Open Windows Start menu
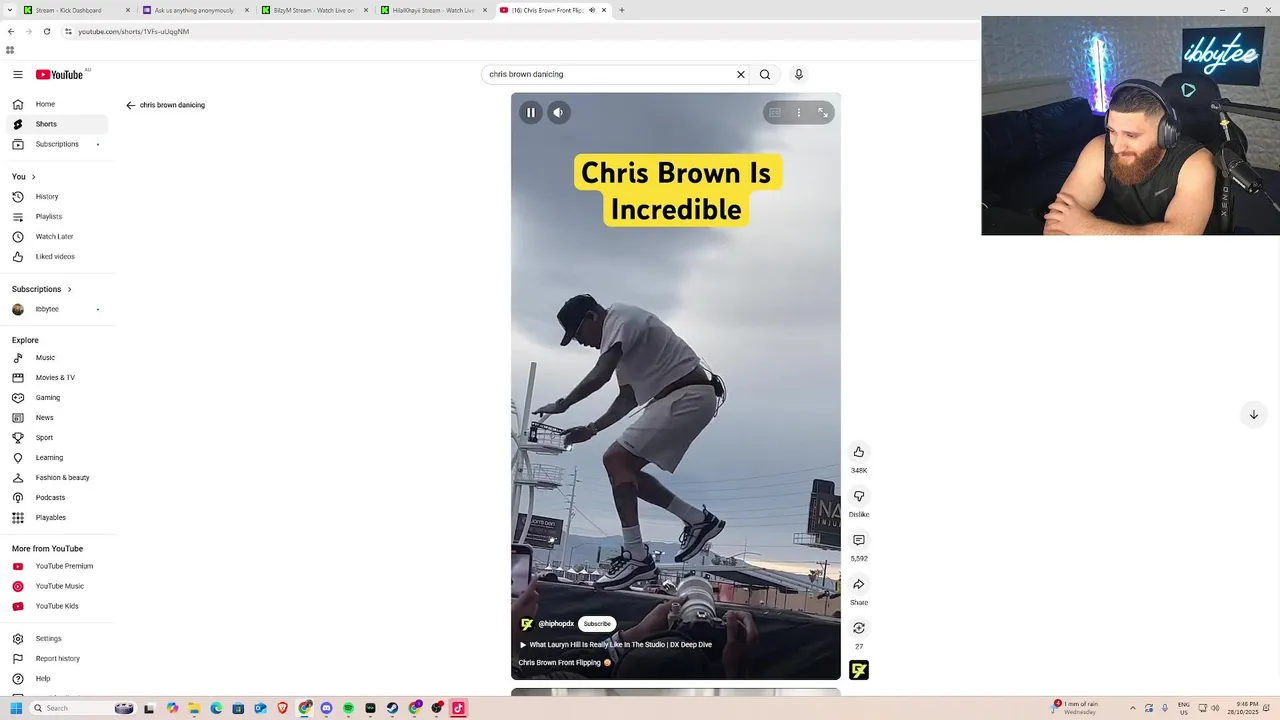This screenshot has width=1280, height=720. coord(16,708)
